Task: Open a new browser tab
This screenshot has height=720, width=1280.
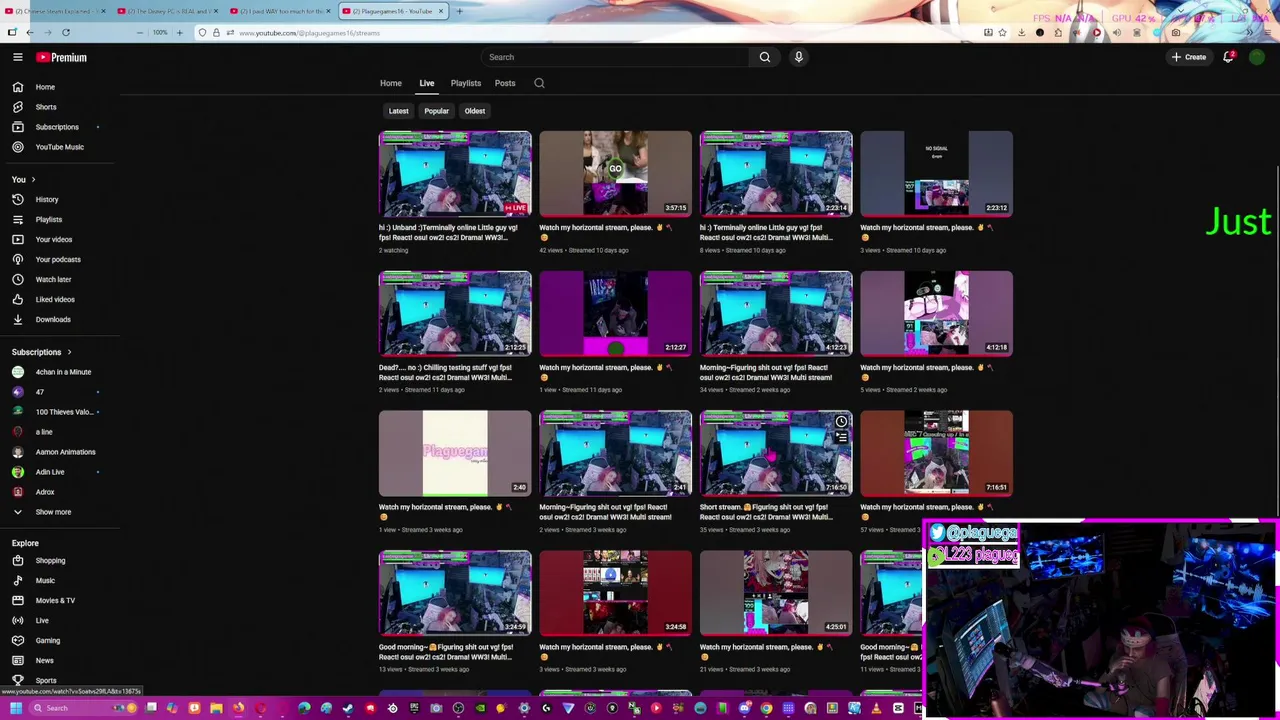Action: [459, 11]
